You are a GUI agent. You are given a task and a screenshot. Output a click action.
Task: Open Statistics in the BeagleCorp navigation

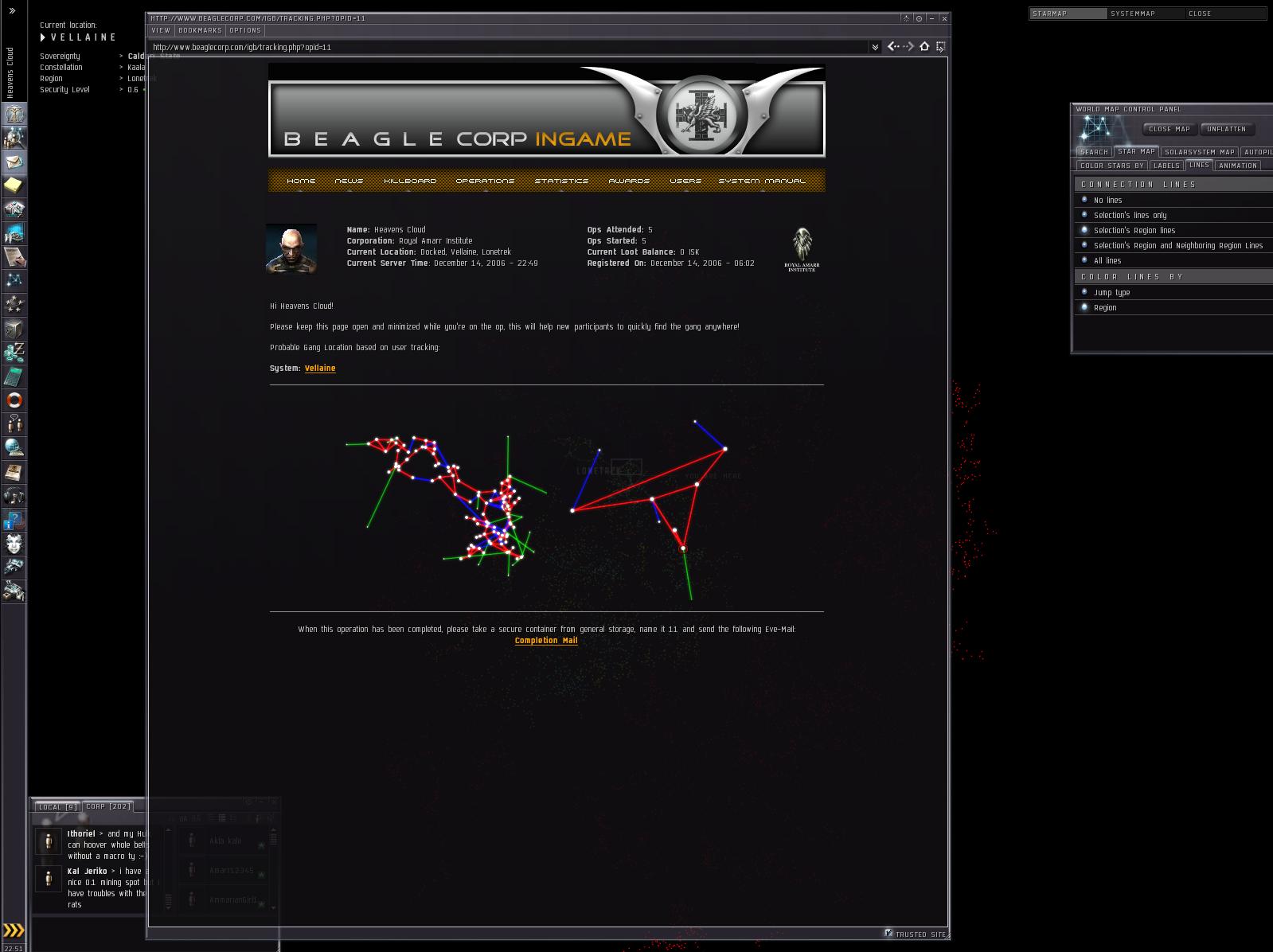(x=561, y=181)
